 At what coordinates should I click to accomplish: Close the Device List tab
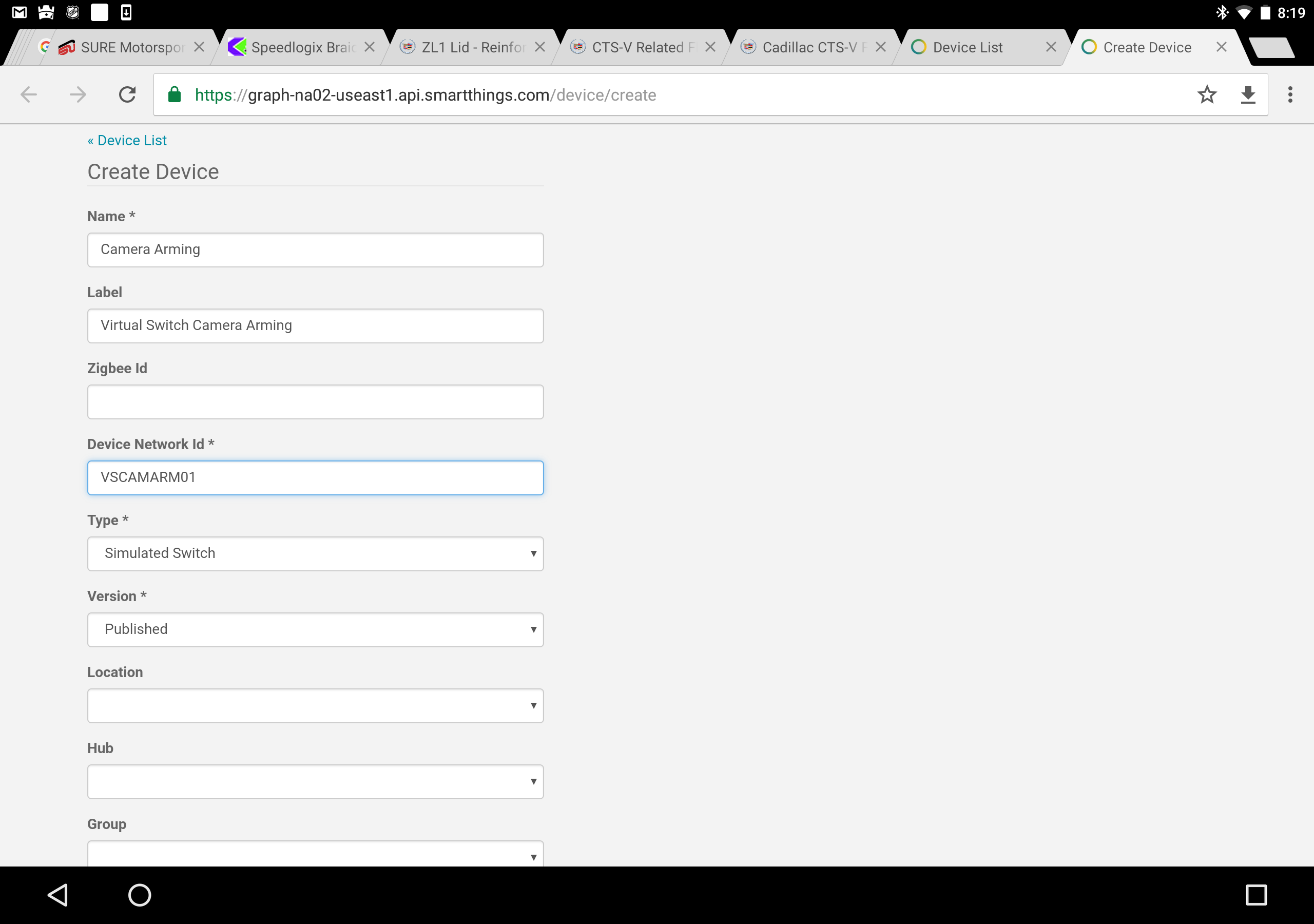point(1051,47)
